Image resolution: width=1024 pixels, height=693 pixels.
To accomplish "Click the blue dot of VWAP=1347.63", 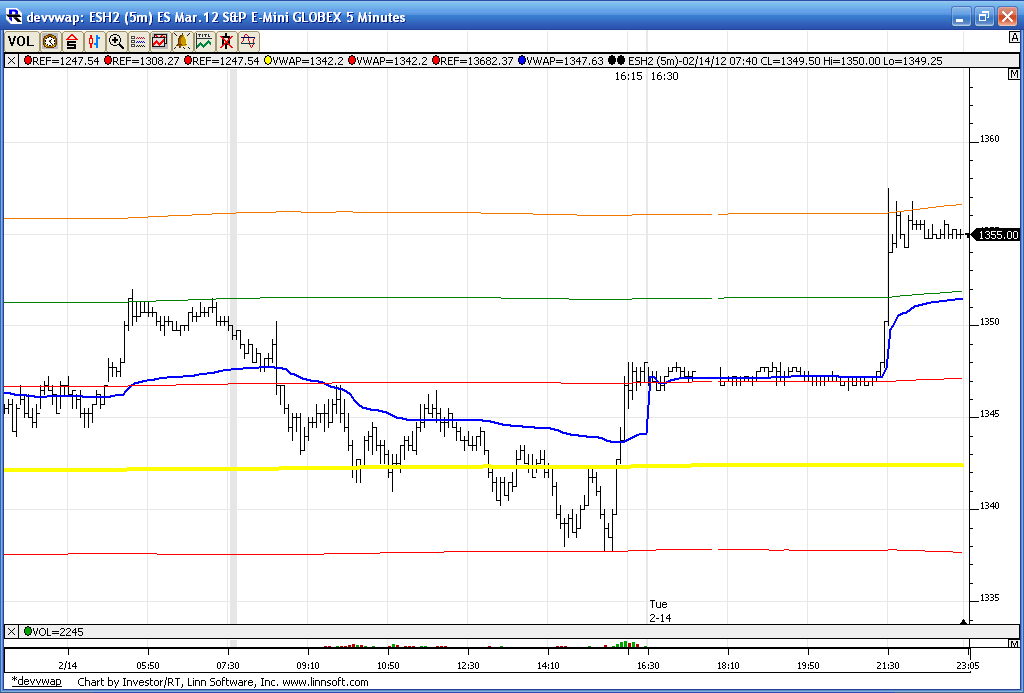I will [x=522, y=61].
